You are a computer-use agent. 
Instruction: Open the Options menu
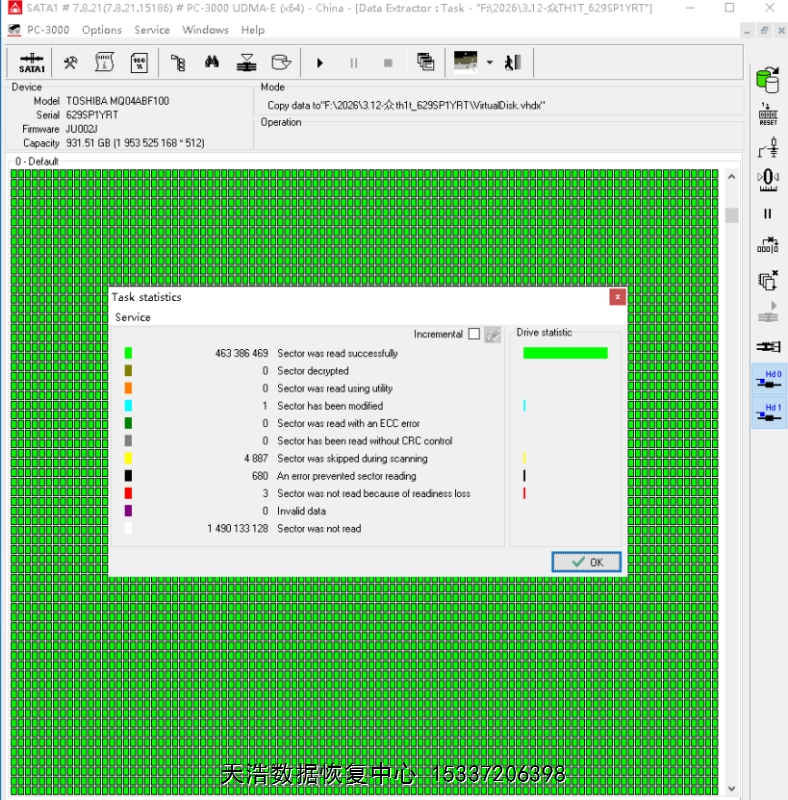point(102,30)
